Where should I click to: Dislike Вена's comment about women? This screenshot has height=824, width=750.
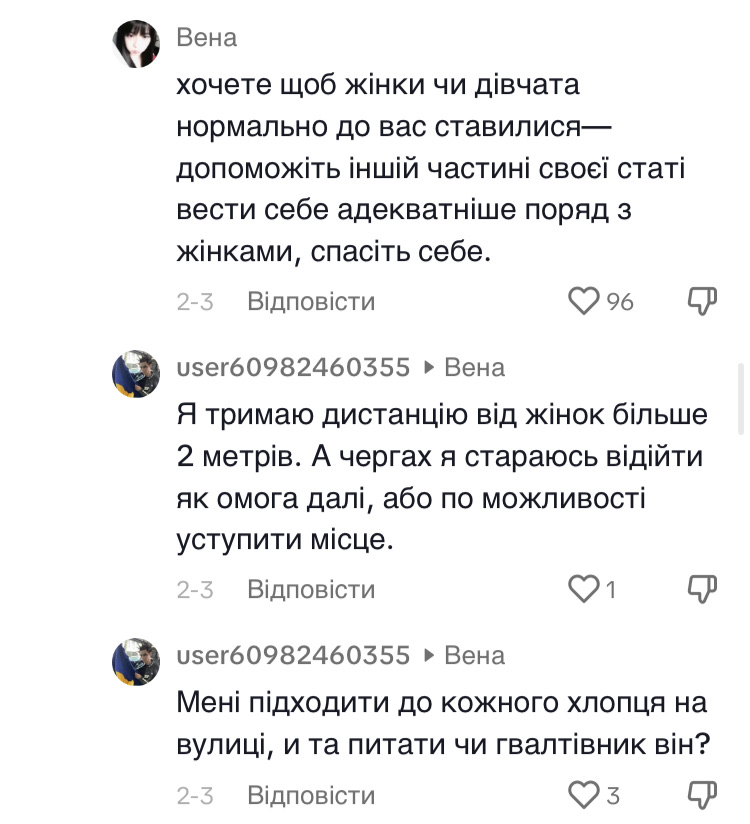(x=703, y=301)
